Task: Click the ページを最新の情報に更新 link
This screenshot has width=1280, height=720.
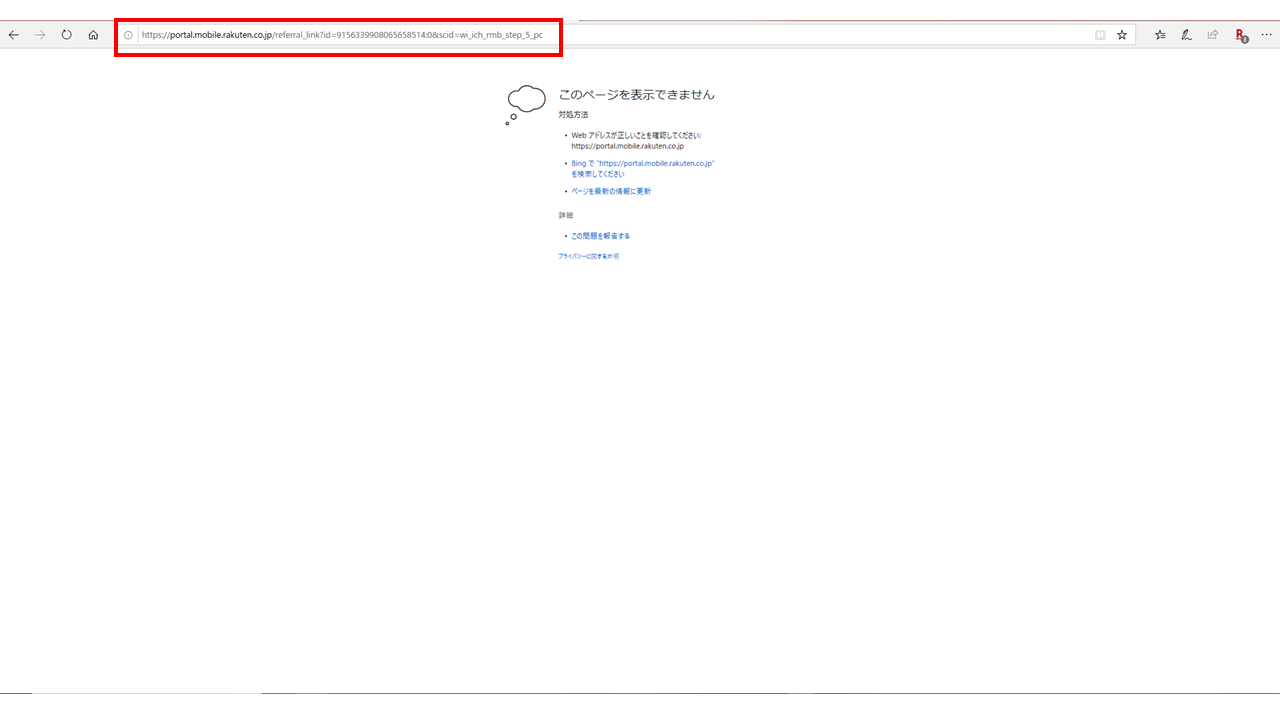Action: 611,191
